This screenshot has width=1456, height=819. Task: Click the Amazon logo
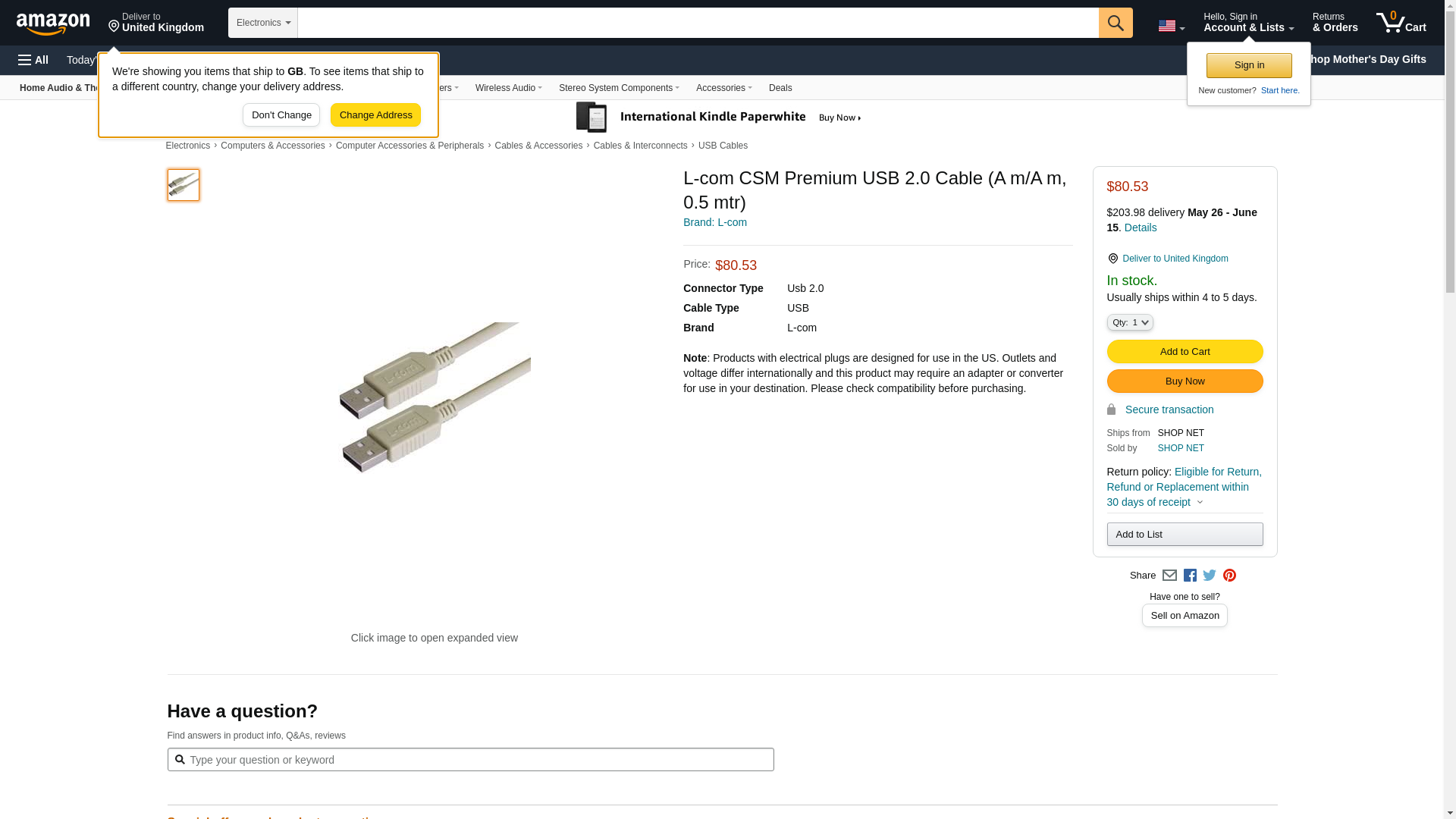click(53, 24)
